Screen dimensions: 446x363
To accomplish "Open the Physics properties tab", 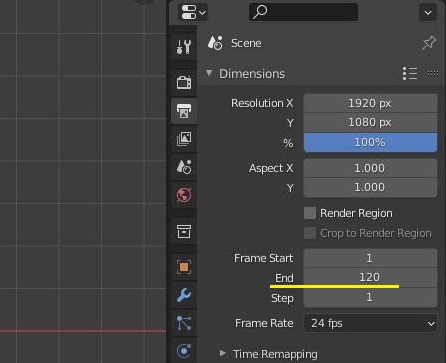I will click(x=184, y=351).
